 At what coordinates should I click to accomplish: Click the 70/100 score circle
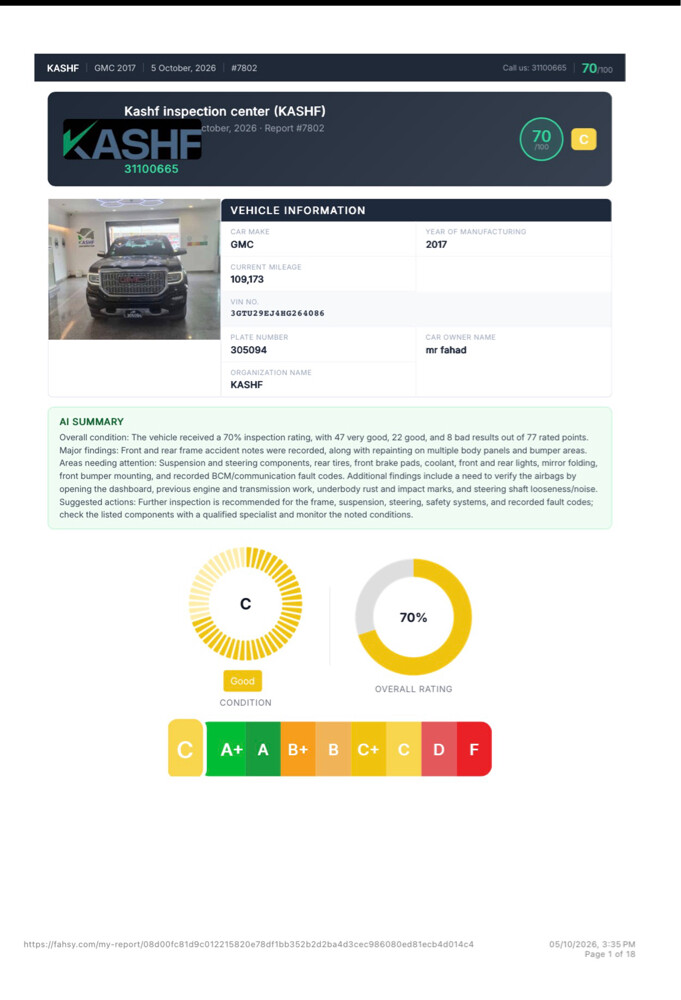(541, 139)
